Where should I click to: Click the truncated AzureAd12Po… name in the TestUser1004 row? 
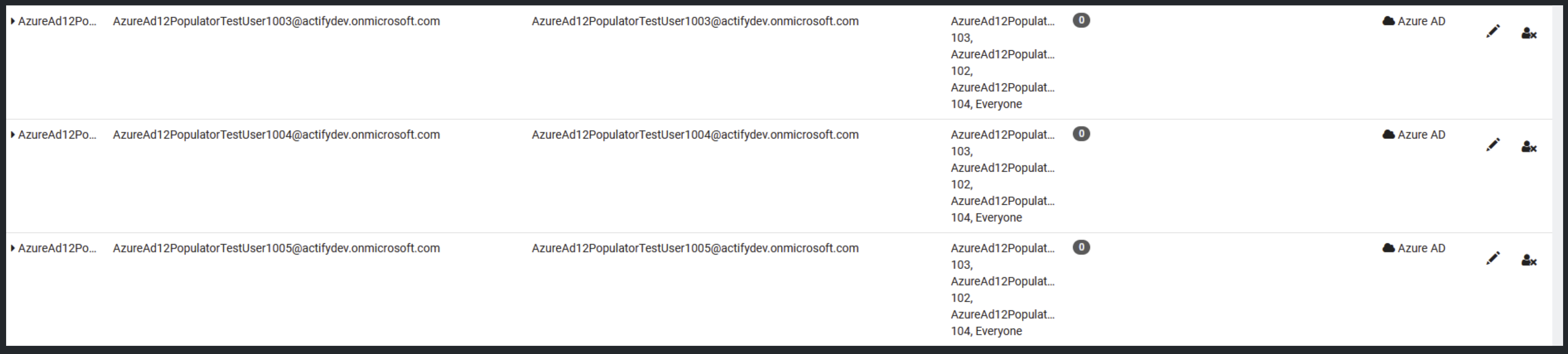57,135
